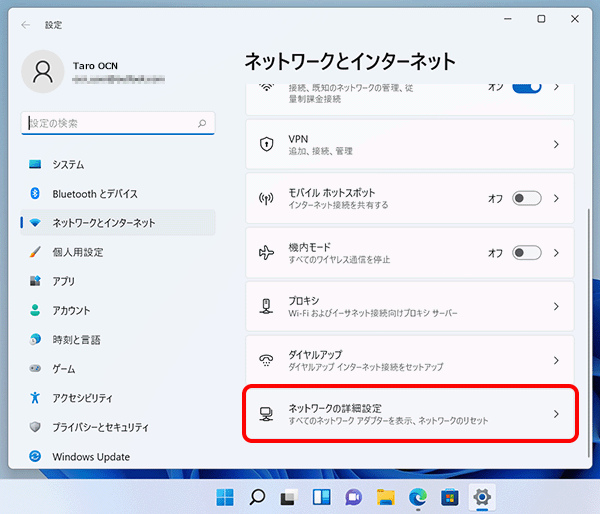Open 個人用設定 in the sidebar
The height and width of the screenshot is (514, 600).
(78, 252)
